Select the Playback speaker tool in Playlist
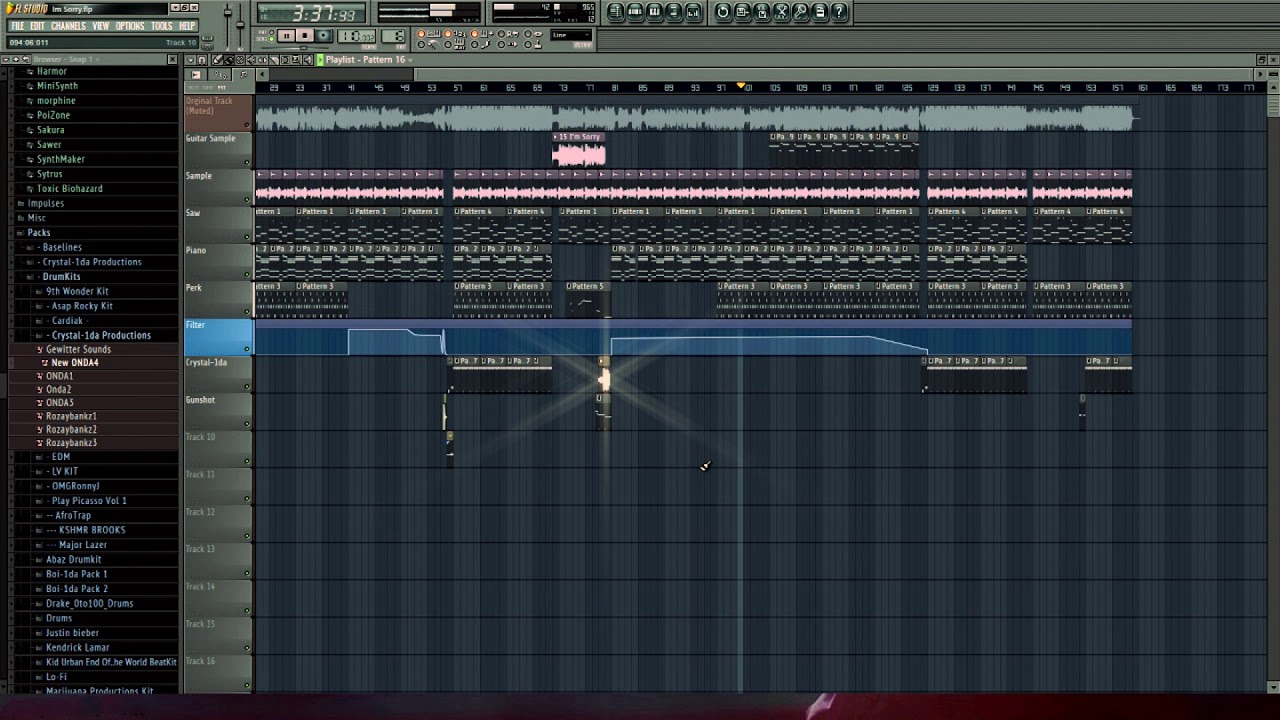The height and width of the screenshot is (720, 1280). coord(308,60)
